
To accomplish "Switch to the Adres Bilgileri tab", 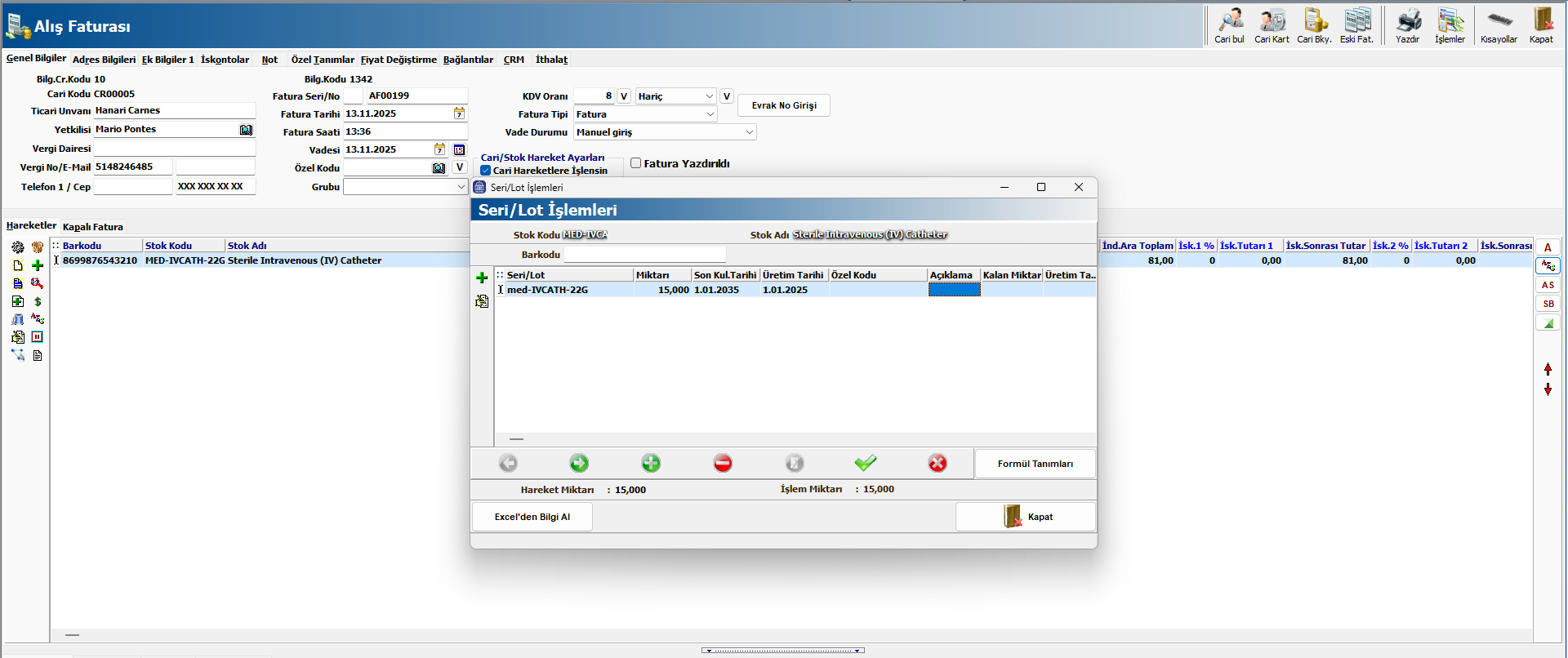I will pyautogui.click(x=104, y=60).
